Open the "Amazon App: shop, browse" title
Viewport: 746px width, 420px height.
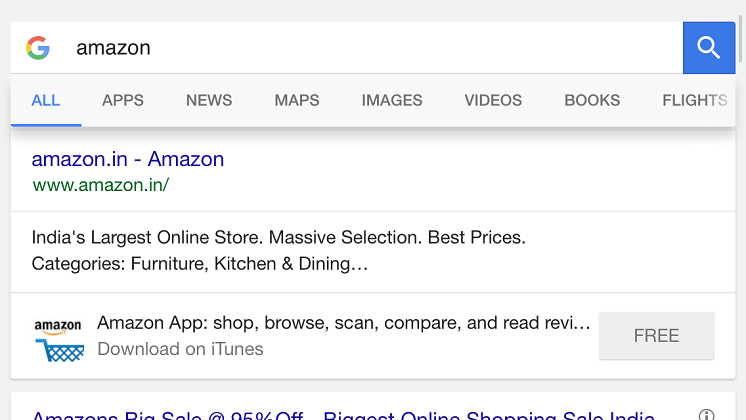click(343, 323)
